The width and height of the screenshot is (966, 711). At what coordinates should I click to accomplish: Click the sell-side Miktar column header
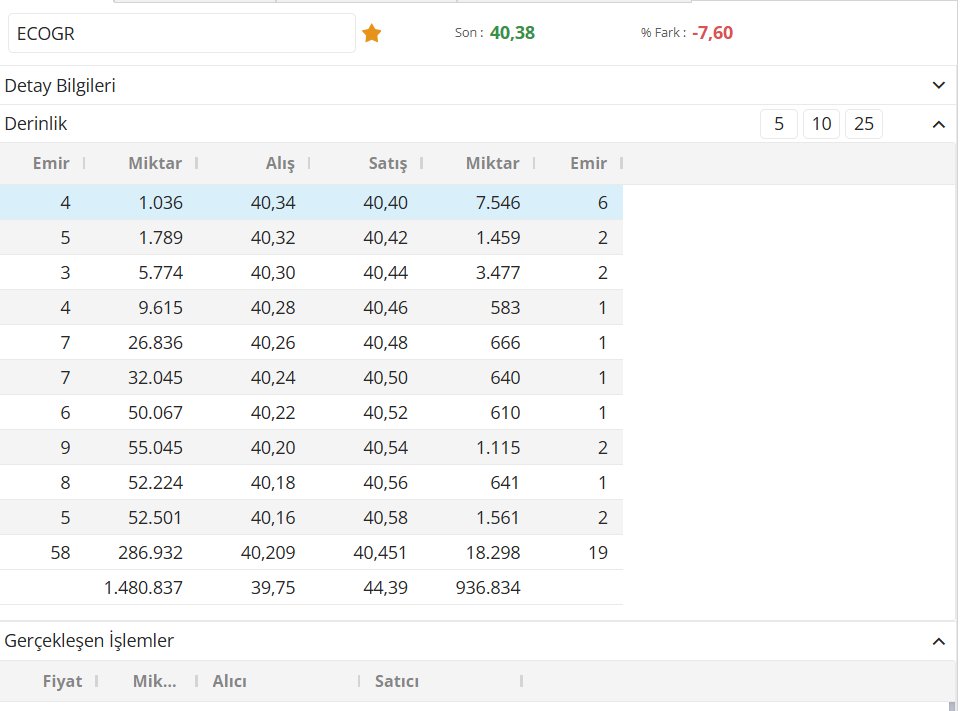click(492, 163)
